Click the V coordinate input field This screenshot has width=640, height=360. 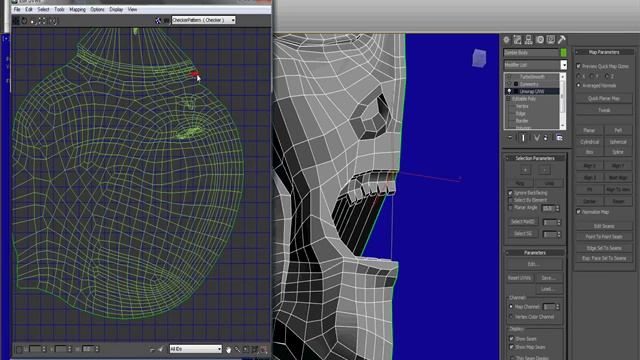(61, 349)
